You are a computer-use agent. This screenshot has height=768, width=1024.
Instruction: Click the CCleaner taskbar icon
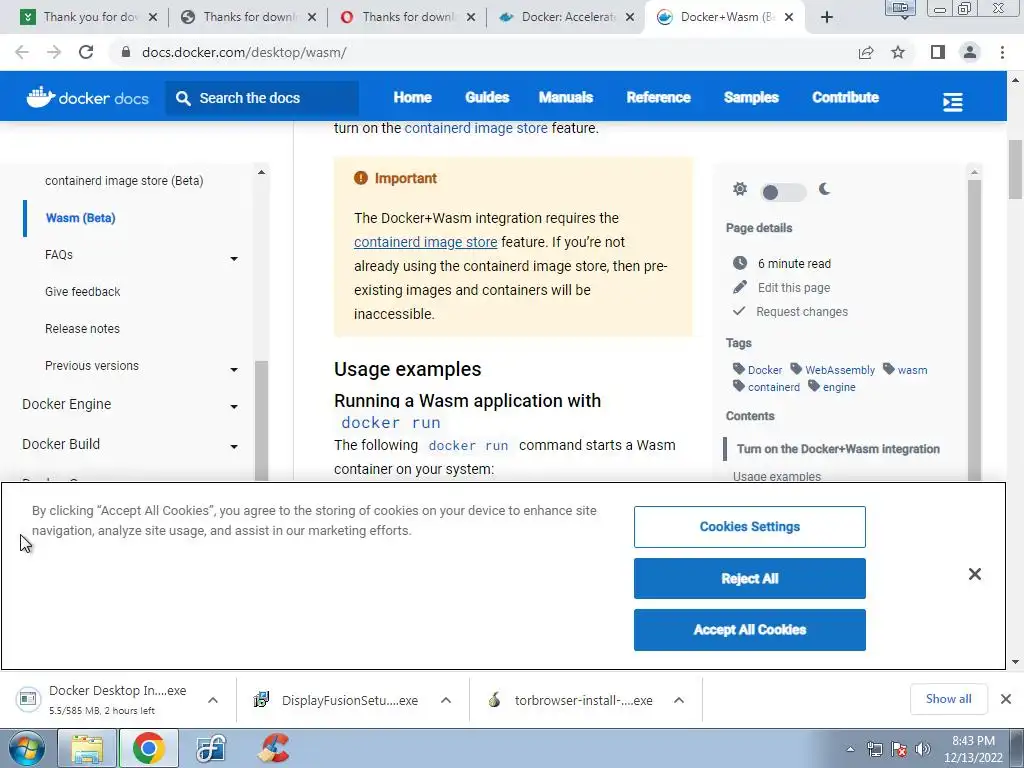tap(273, 748)
